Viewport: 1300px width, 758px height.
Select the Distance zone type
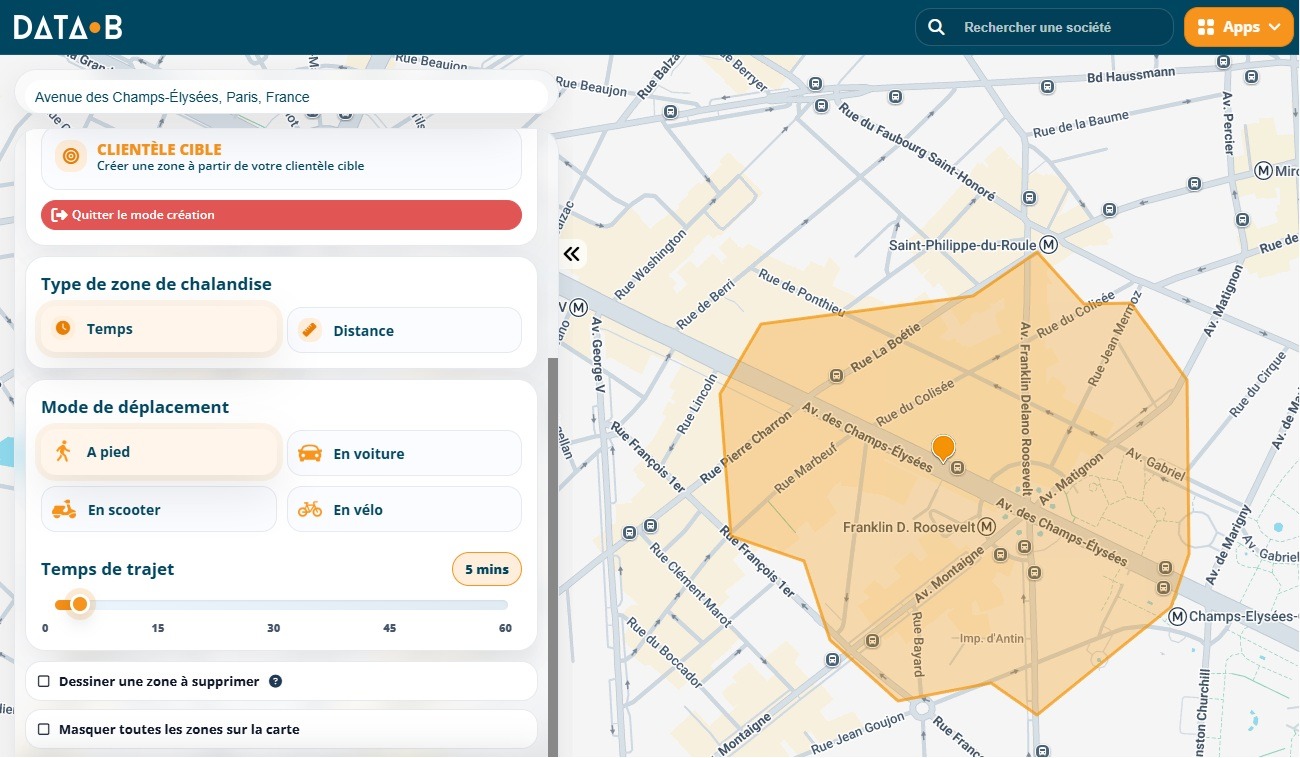[404, 330]
